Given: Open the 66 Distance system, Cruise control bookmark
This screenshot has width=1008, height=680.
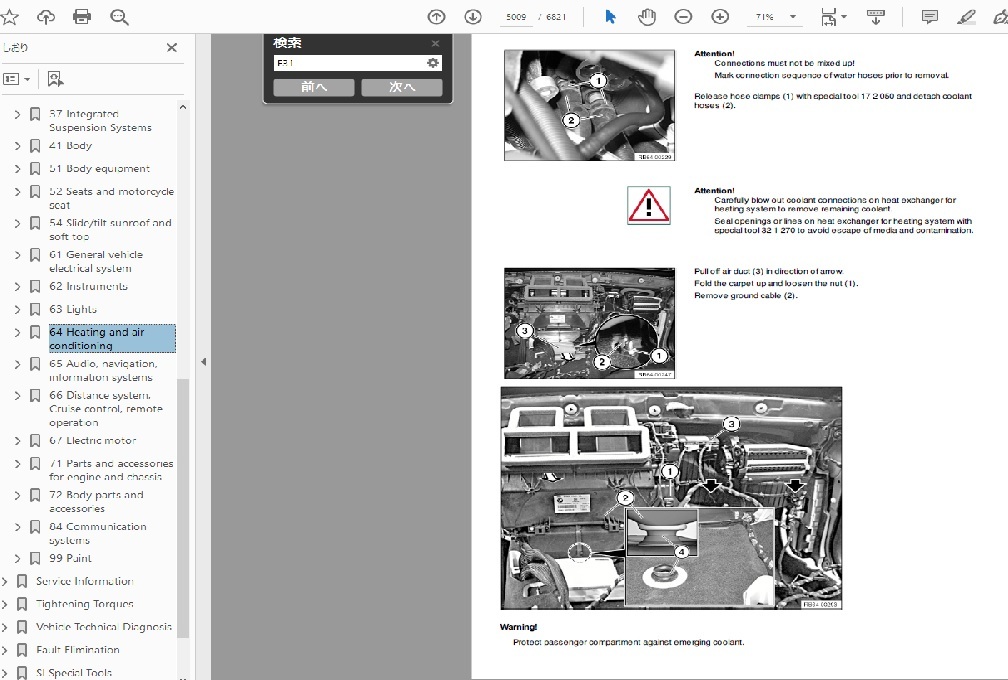Looking at the screenshot, I should click(105, 409).
